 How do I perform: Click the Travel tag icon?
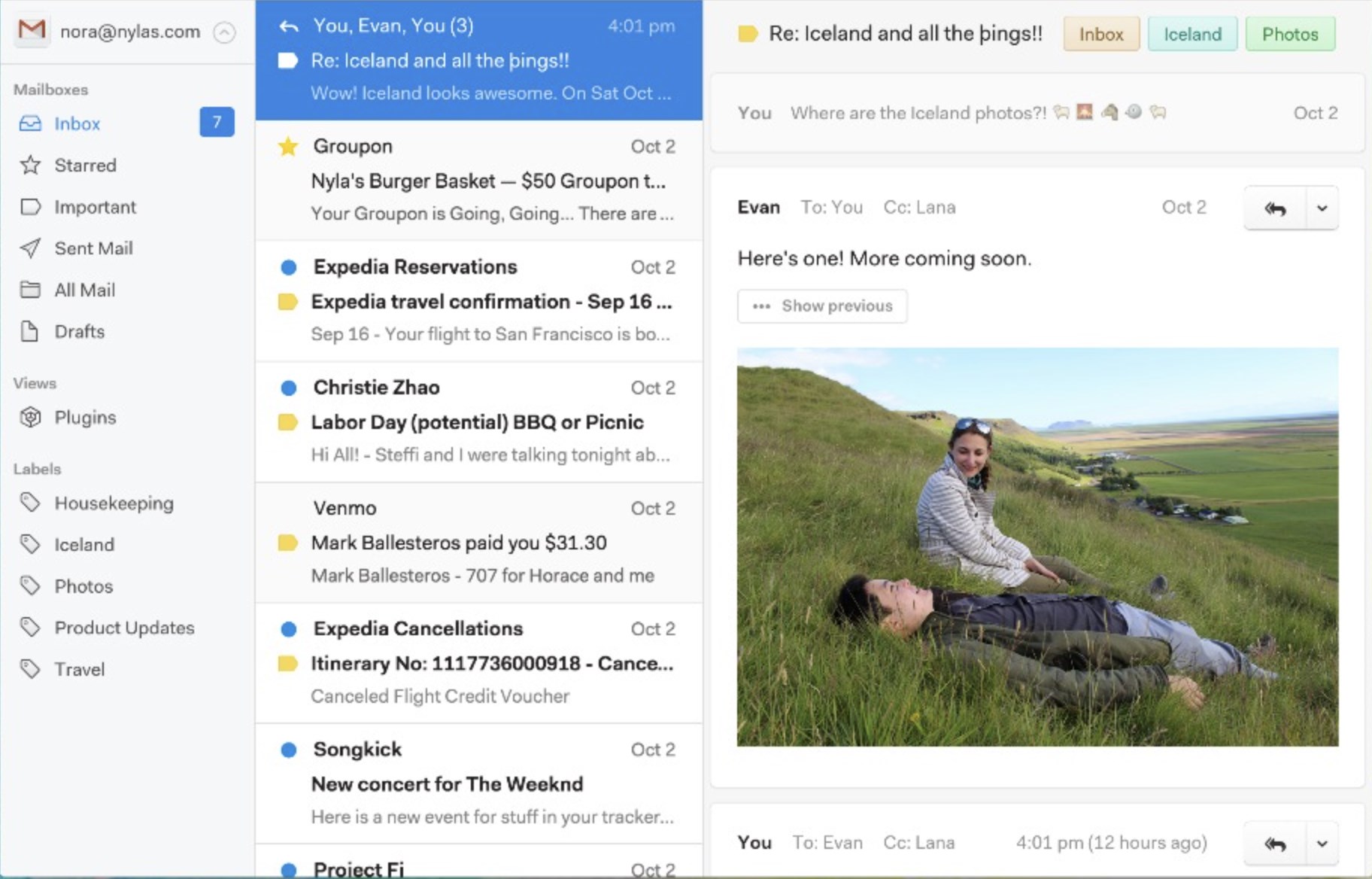[x=30, y=668]
